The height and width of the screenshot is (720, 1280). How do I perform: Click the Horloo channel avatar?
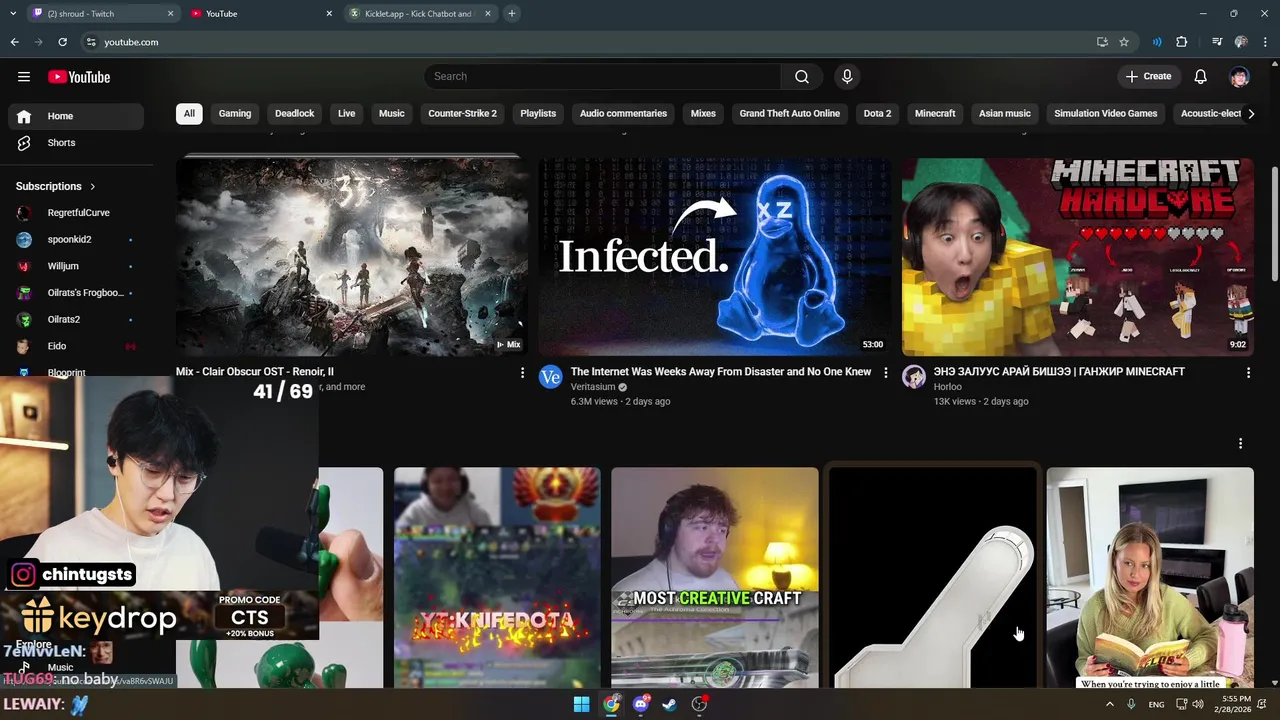click(913, 377)
